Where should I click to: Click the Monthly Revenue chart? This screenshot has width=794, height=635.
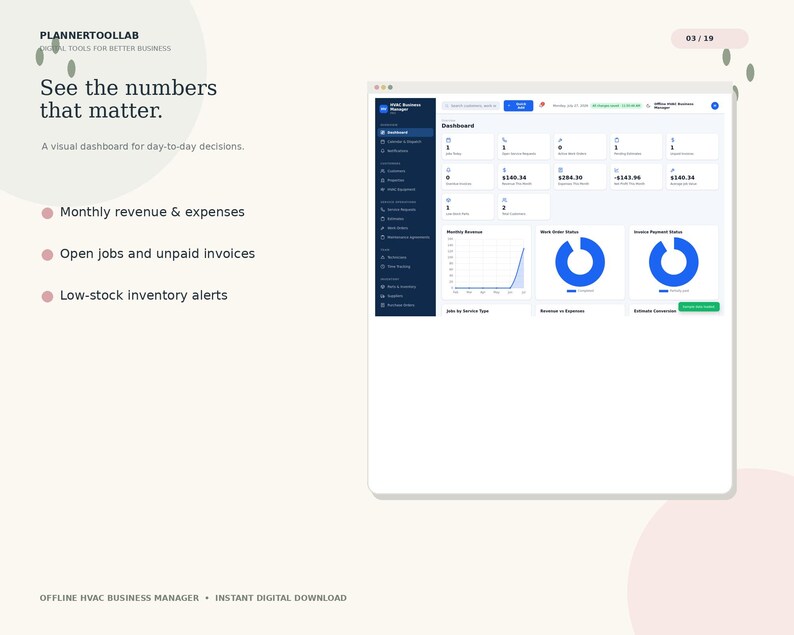point(487,264)
